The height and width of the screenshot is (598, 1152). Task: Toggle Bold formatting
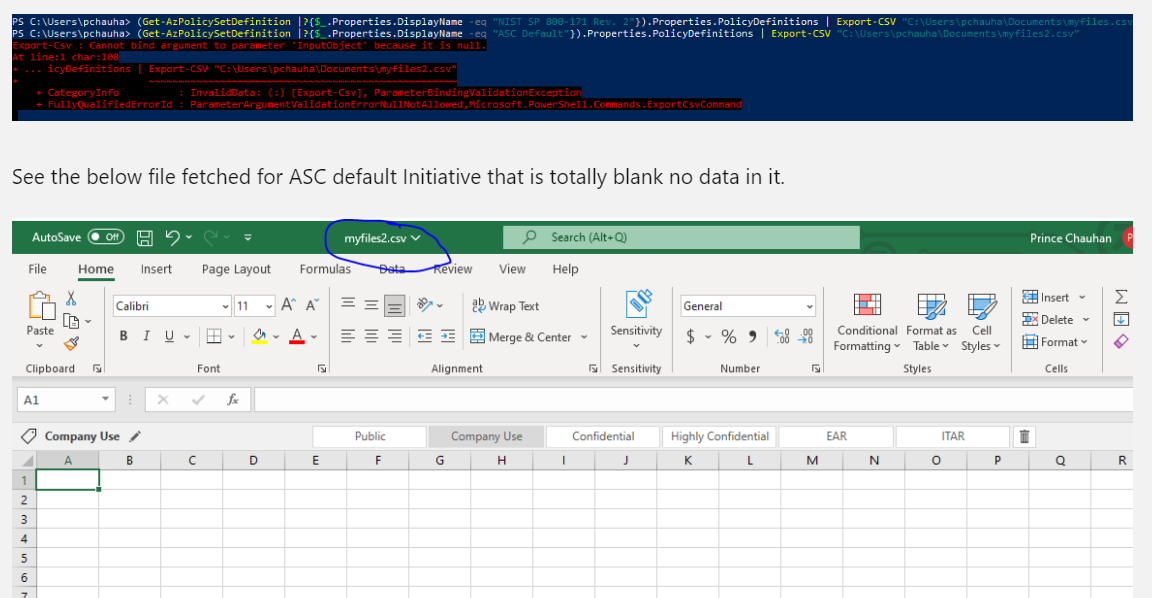[x=123, y=336]
